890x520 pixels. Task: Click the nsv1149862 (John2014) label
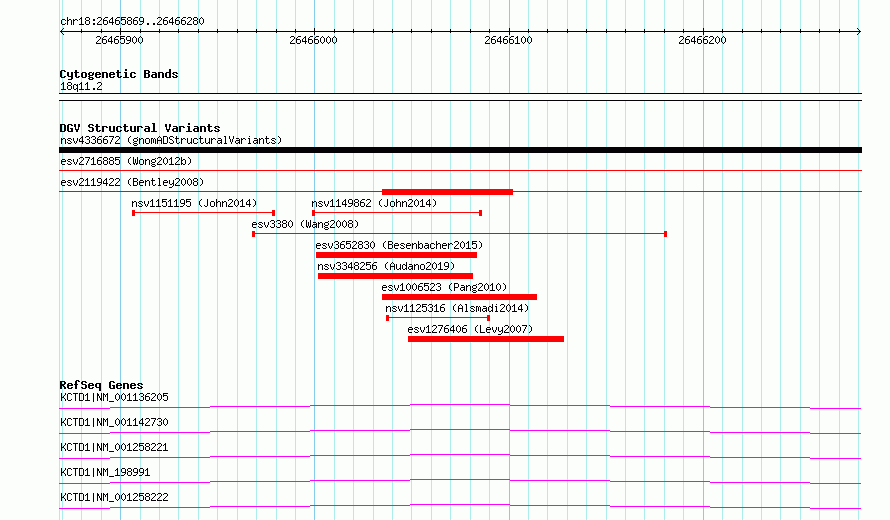coord(374,203)
